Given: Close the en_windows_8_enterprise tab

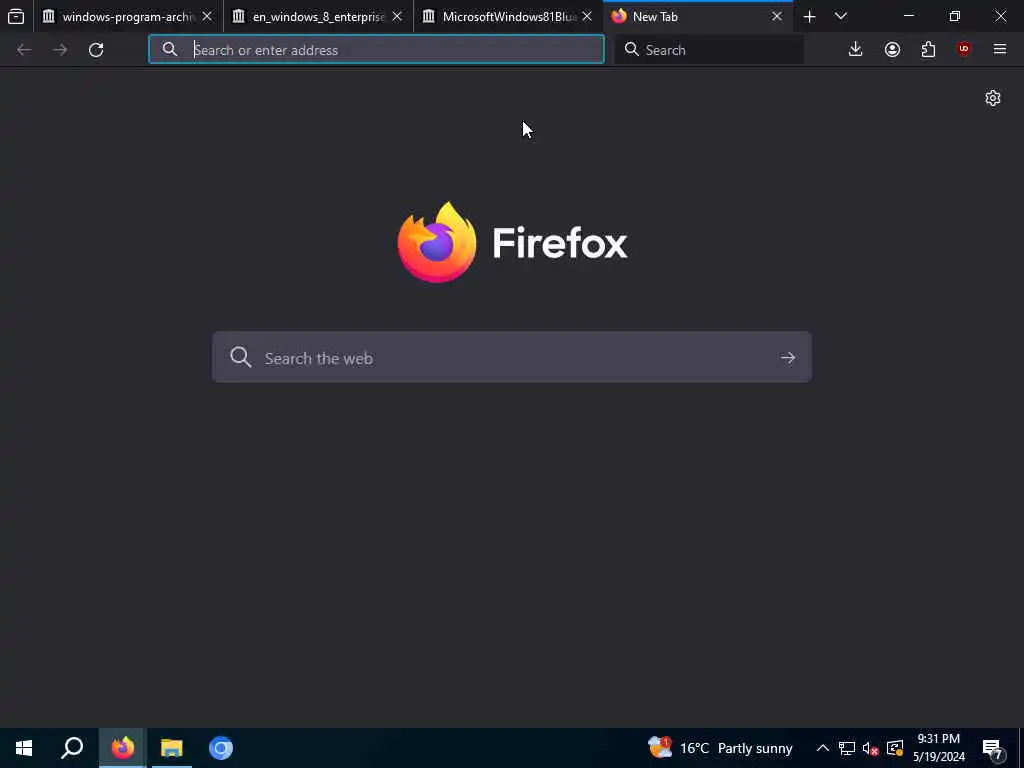Looking at the screenshot, I should tap(397, 16).
